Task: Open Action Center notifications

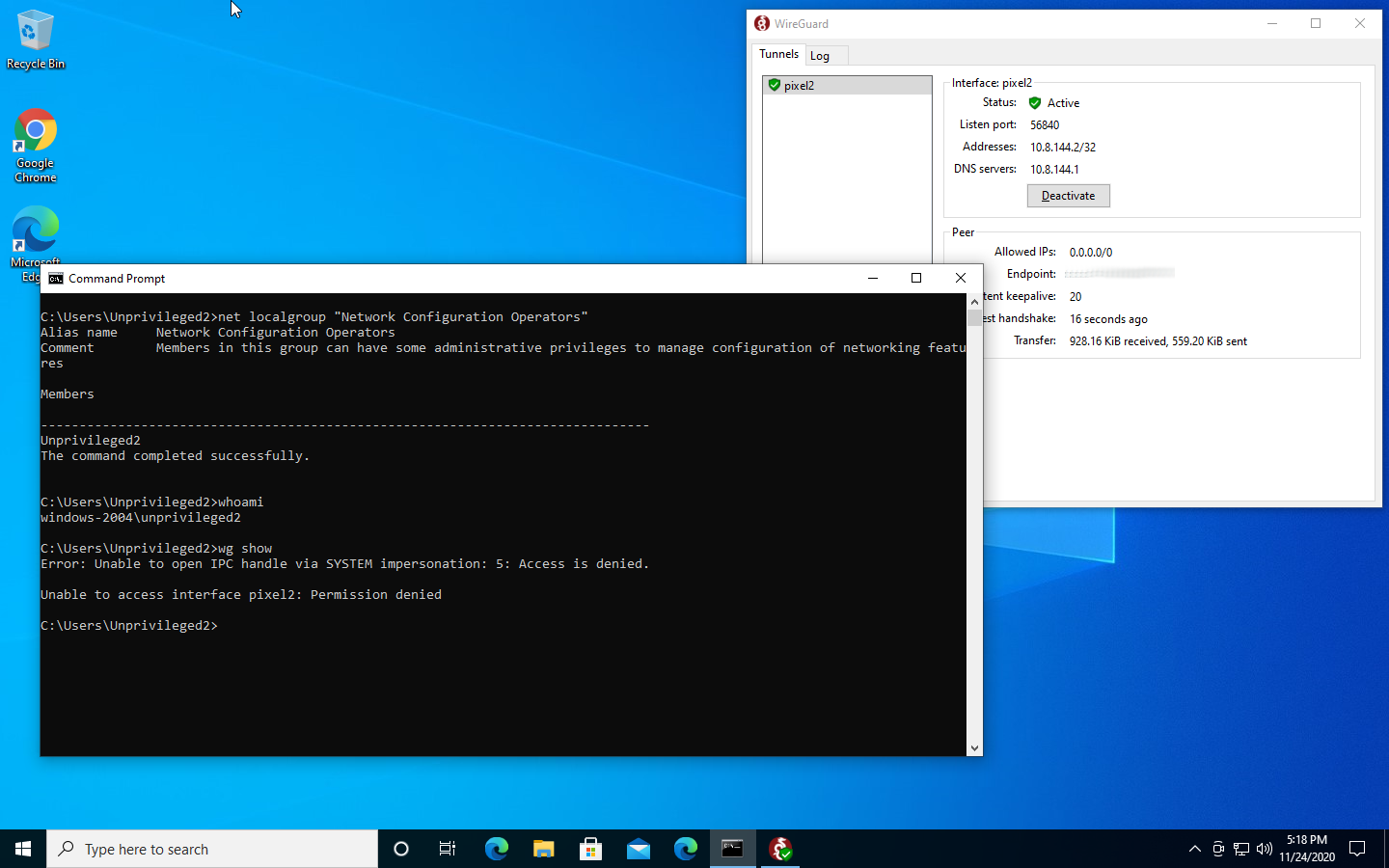Action: [1357, 849]
